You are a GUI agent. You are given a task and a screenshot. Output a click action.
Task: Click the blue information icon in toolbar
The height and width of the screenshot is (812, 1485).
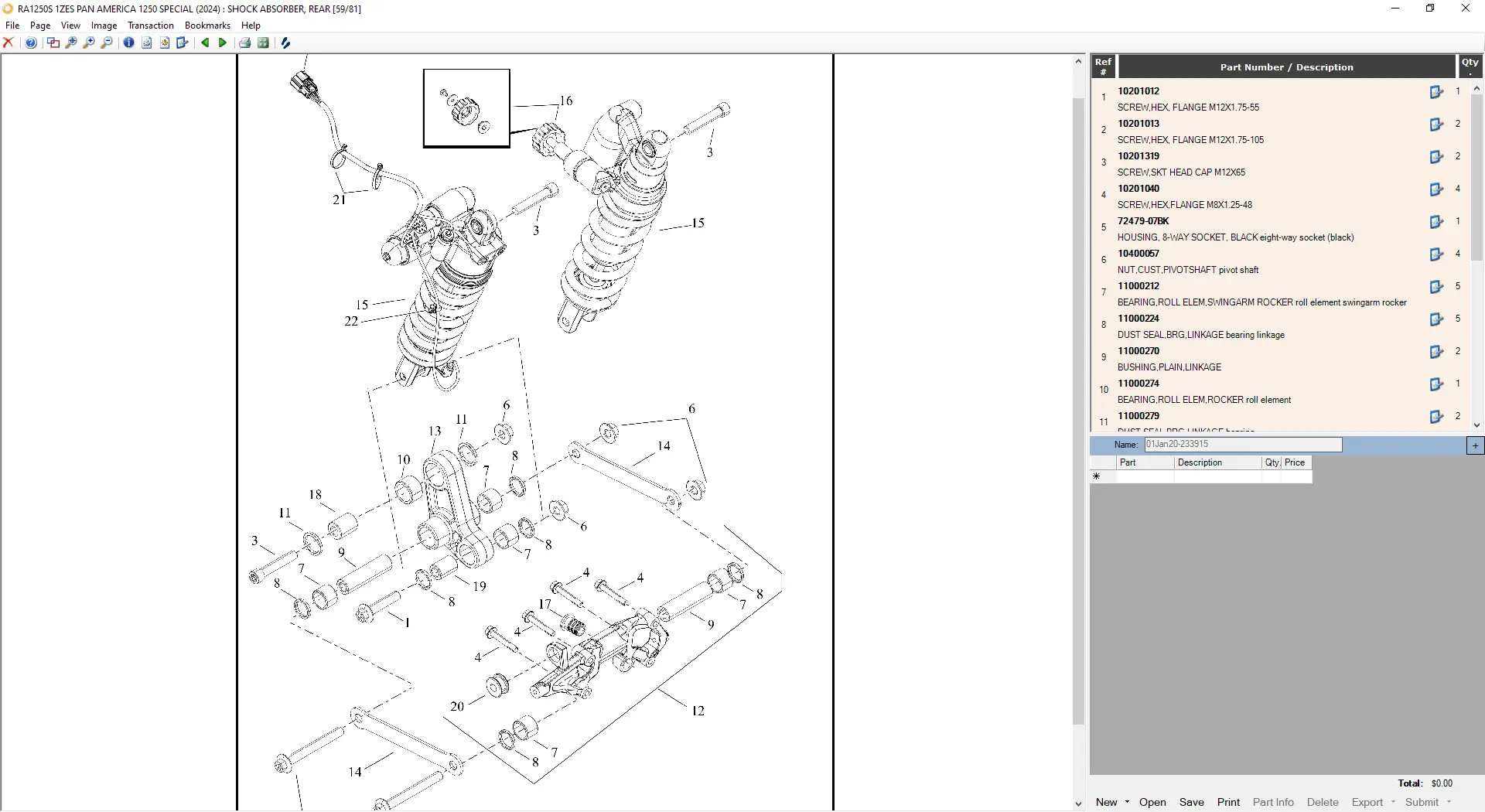pyautogui.click(x=128, y=43)
